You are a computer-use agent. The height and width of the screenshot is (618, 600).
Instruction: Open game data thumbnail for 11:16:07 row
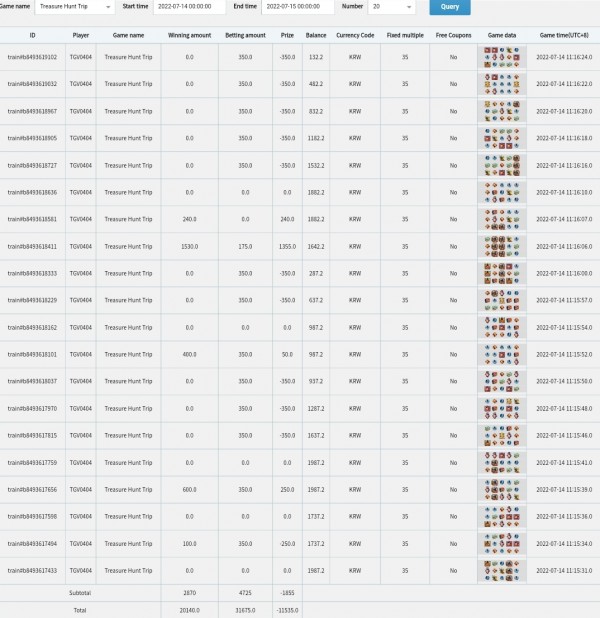point(502,219)
